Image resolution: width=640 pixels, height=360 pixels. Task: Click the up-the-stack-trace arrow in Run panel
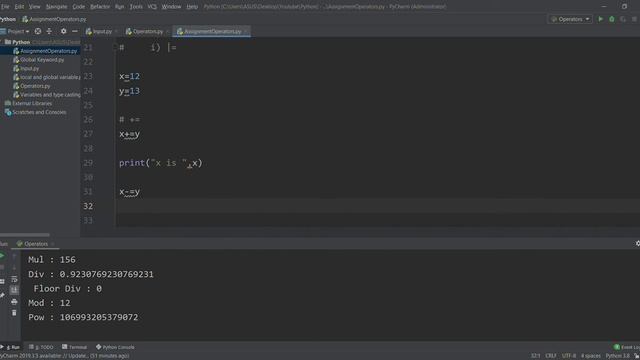pos(14,256)
